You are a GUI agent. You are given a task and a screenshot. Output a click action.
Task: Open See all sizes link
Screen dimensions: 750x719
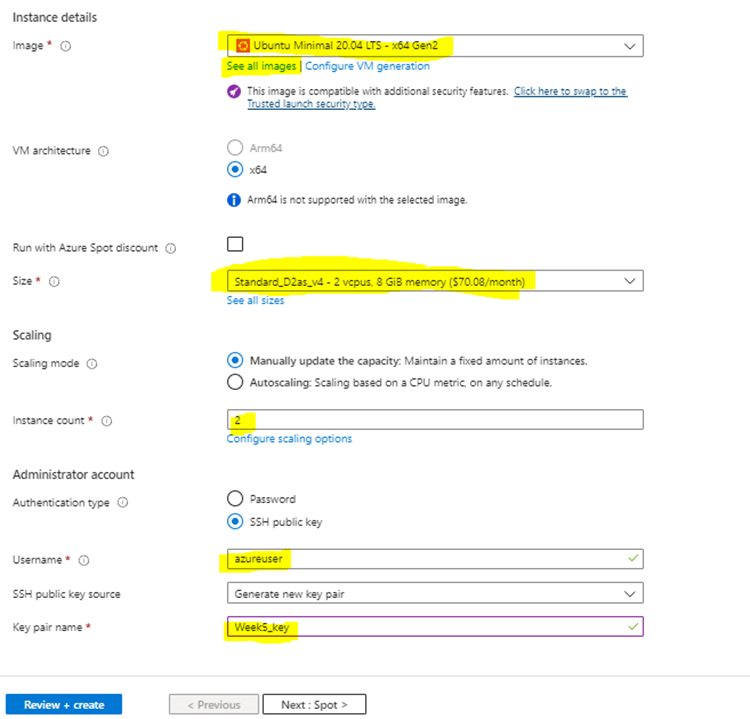coord(255,300)
